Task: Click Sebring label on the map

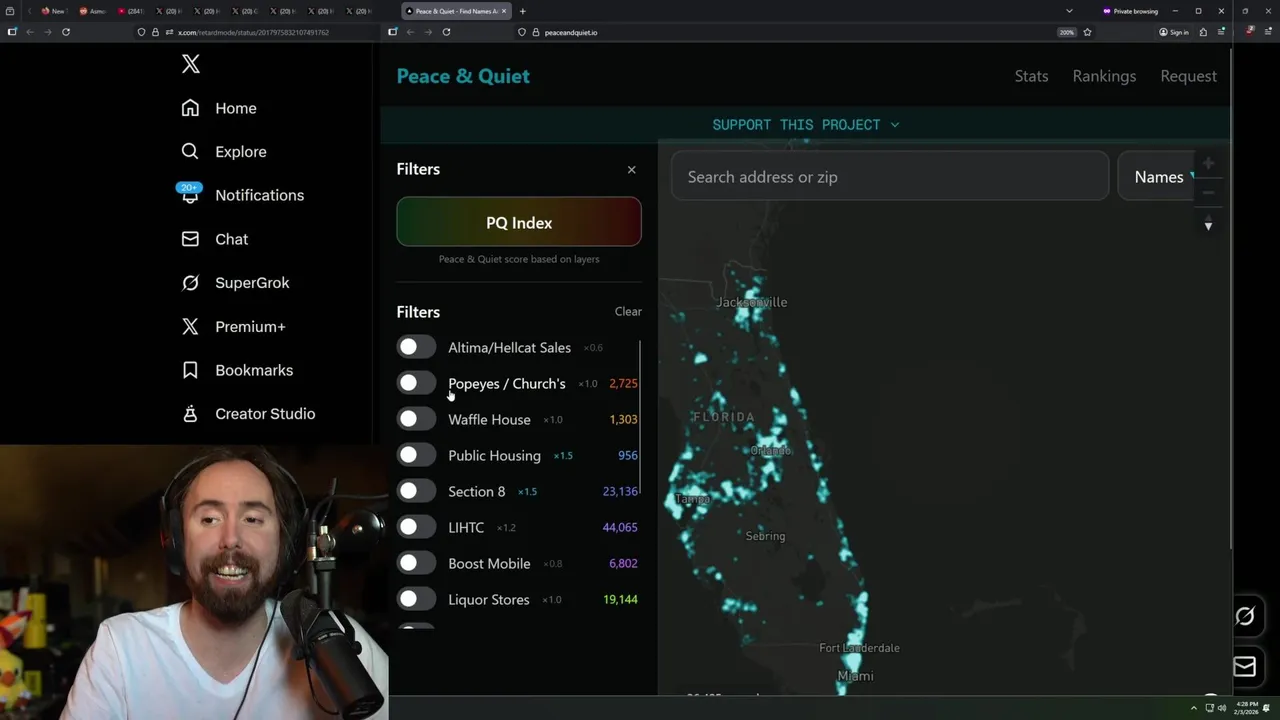Action: pos(765,536)
